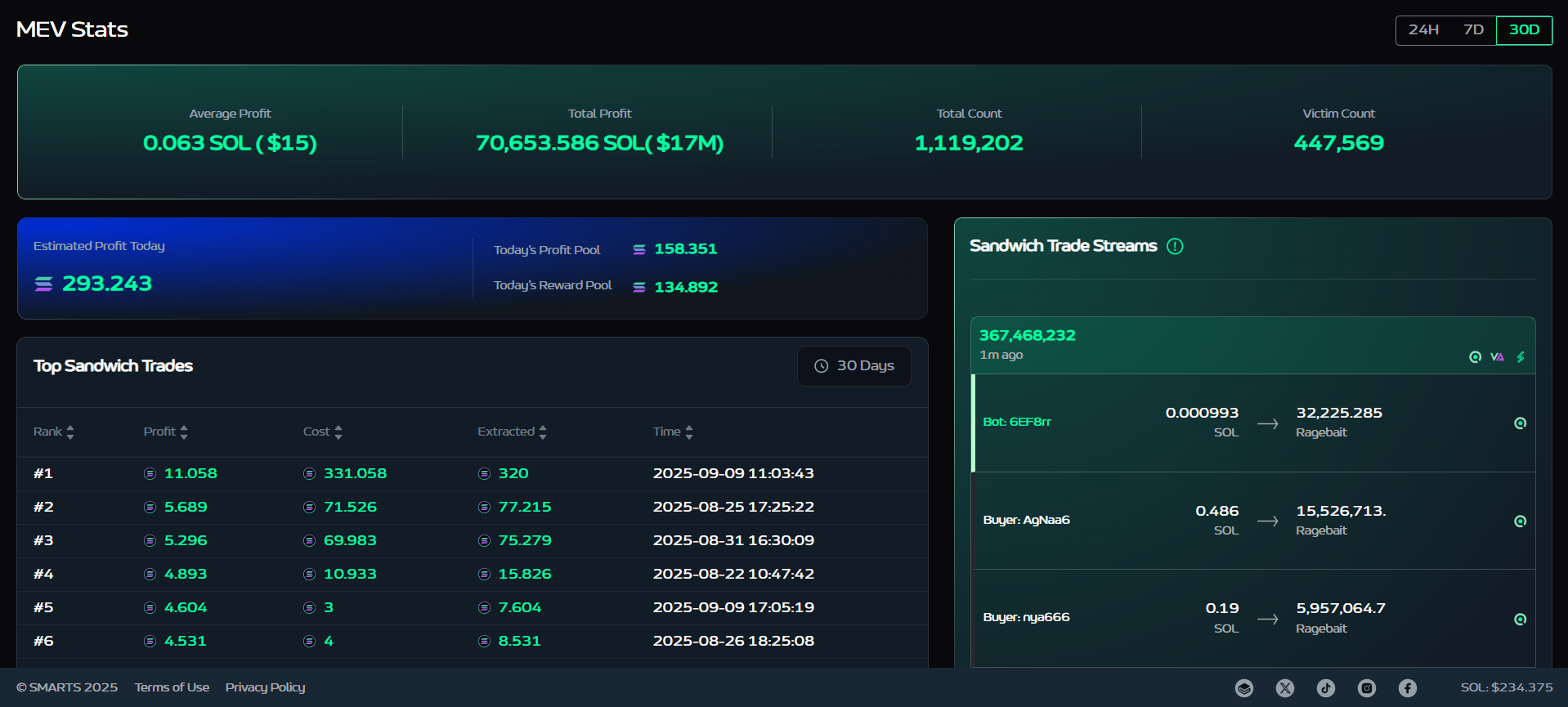1568x707 pixels.
Task: Switch stats range to 24H
Action: point(1423,30)
